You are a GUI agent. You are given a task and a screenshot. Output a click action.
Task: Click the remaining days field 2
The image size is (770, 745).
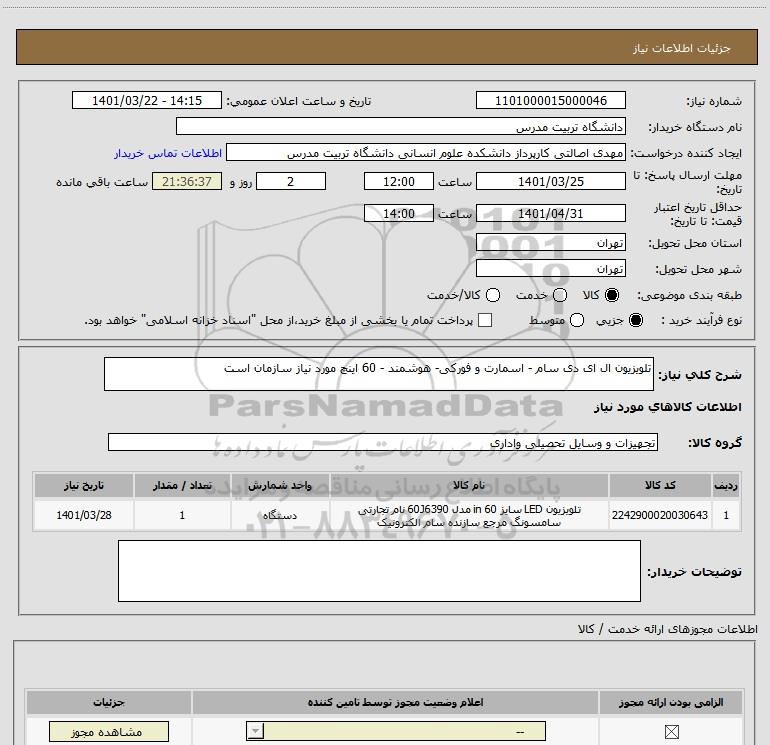pos(291,181)
